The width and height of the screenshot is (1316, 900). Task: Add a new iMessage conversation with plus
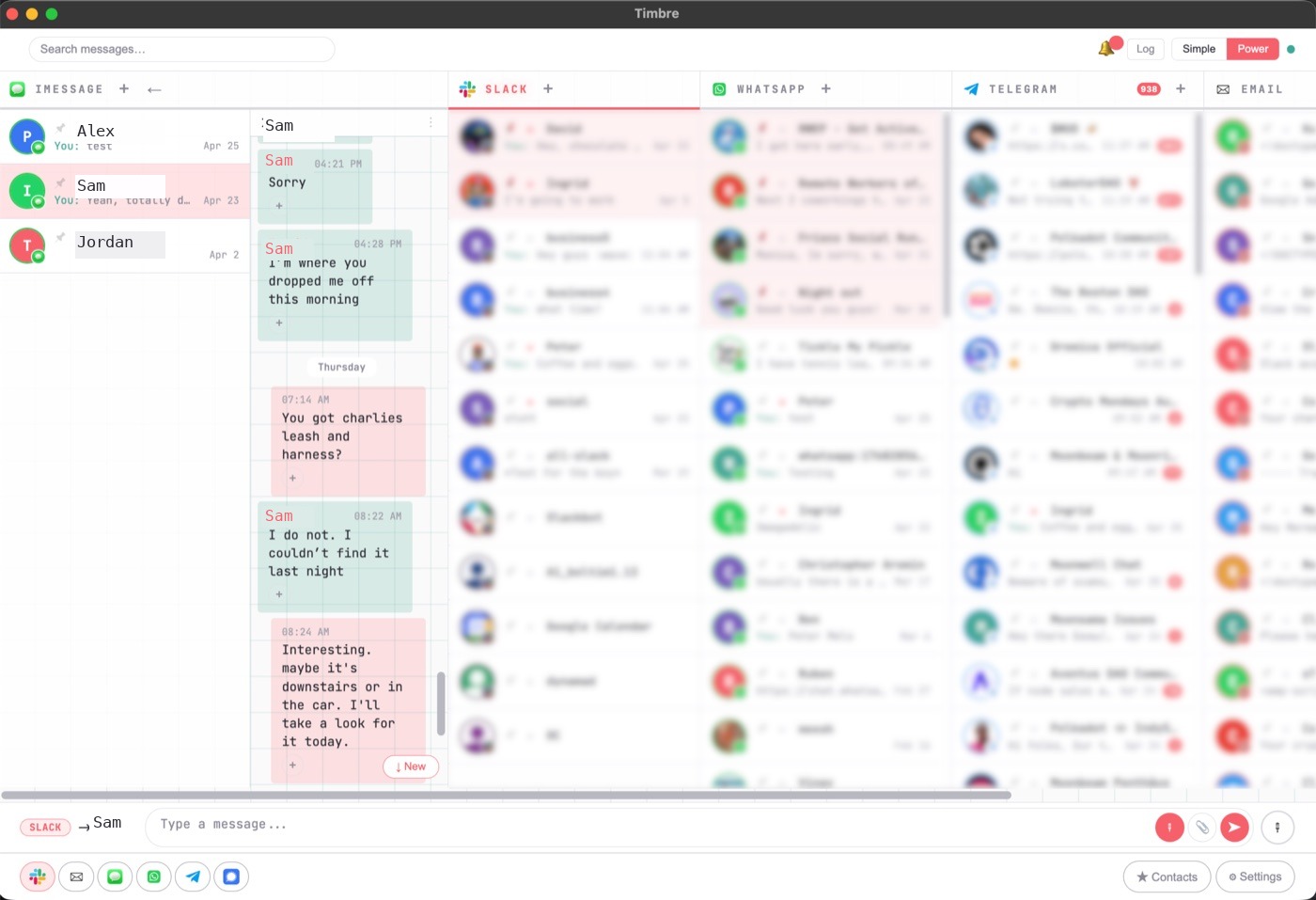click(124, 88)
